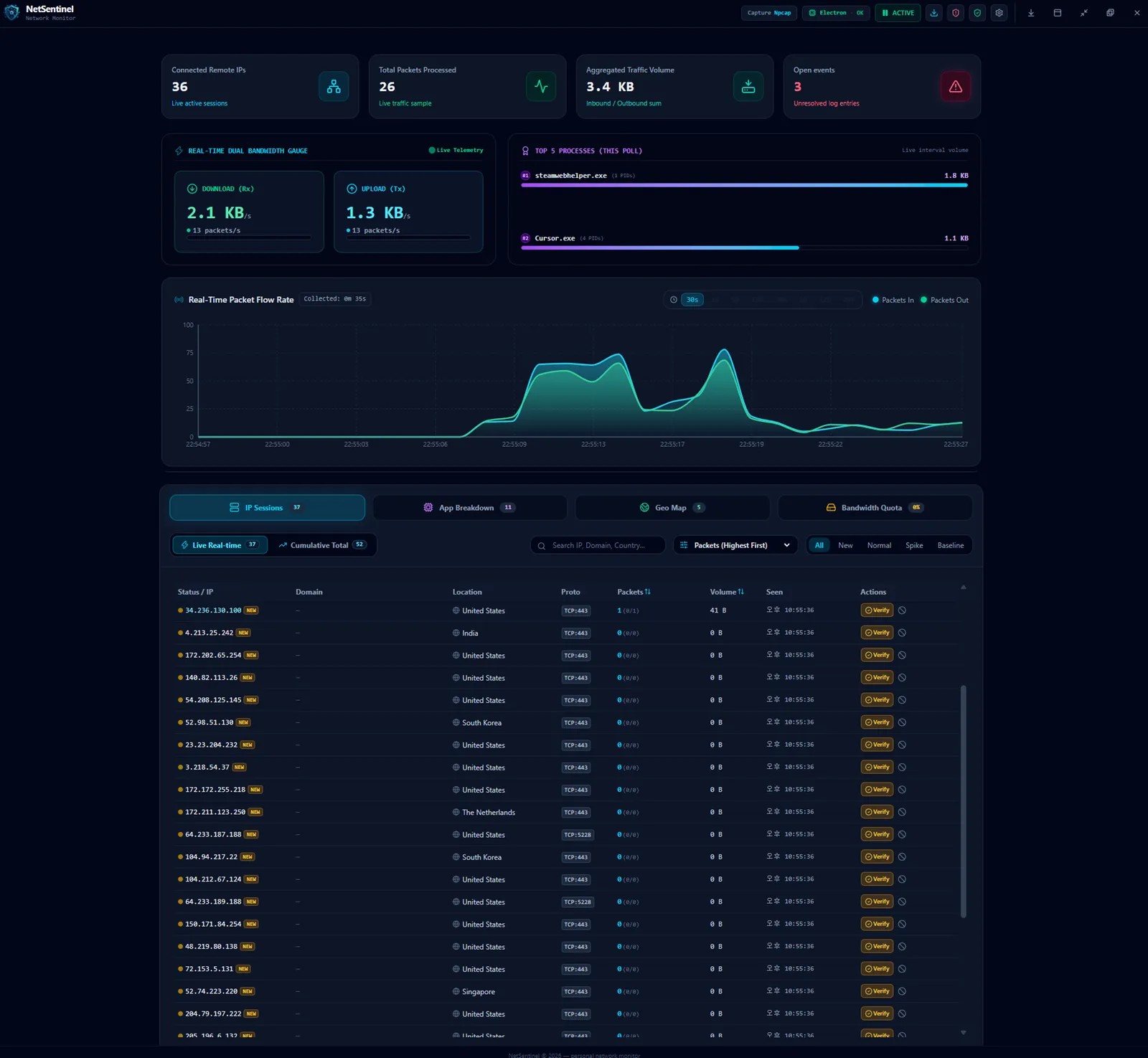
Task: Toggle Packets In legend series
Action: (893, 300)
